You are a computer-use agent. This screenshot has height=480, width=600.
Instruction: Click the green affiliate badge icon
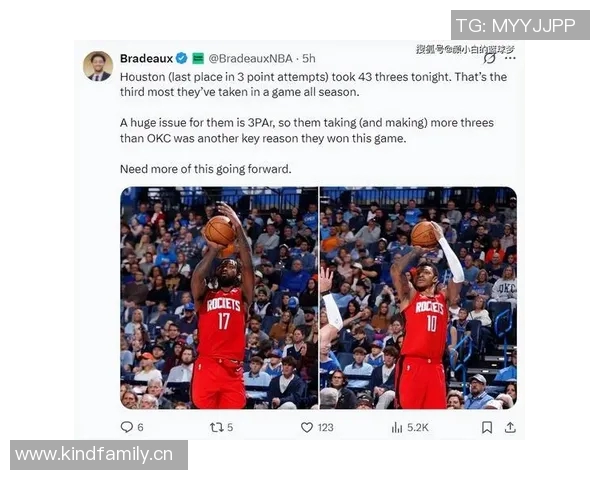(198, 58)
